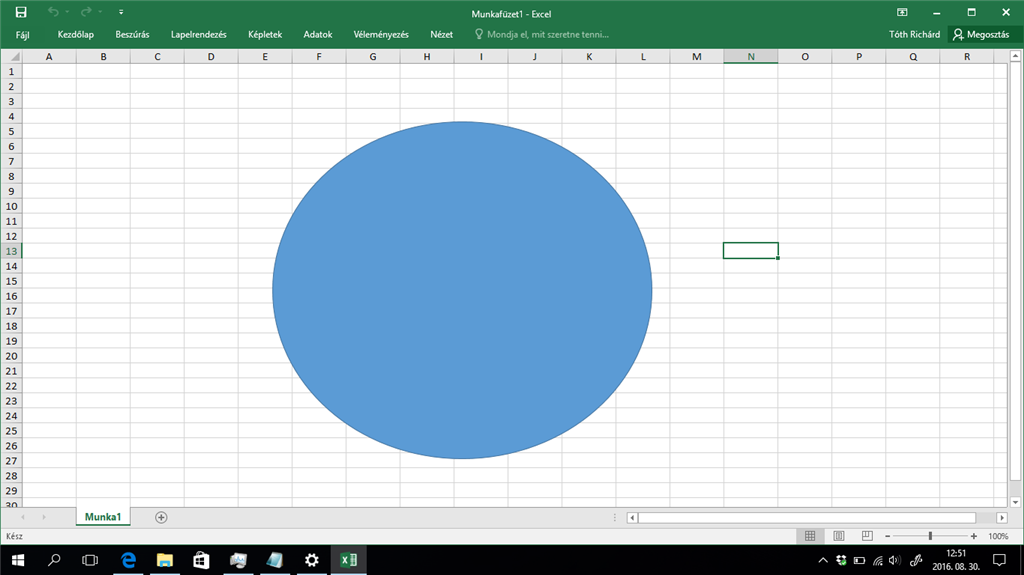This screenshot has height=575, width=1024.
Task: Open the Settings gear in the taskbar
Action: (312, 560)
